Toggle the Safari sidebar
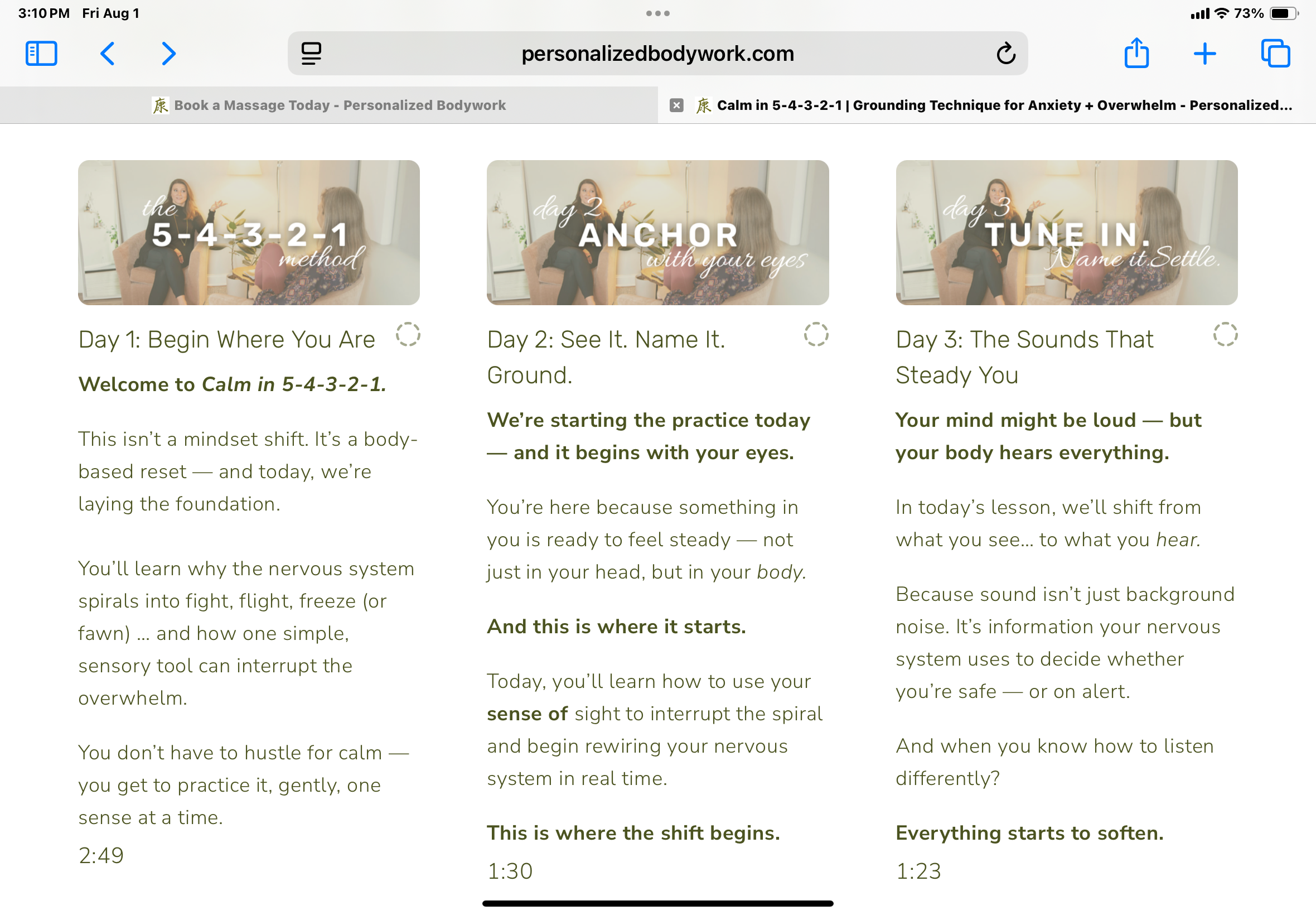The width and height of the screenshot is (1316, 915). point(40,54)
